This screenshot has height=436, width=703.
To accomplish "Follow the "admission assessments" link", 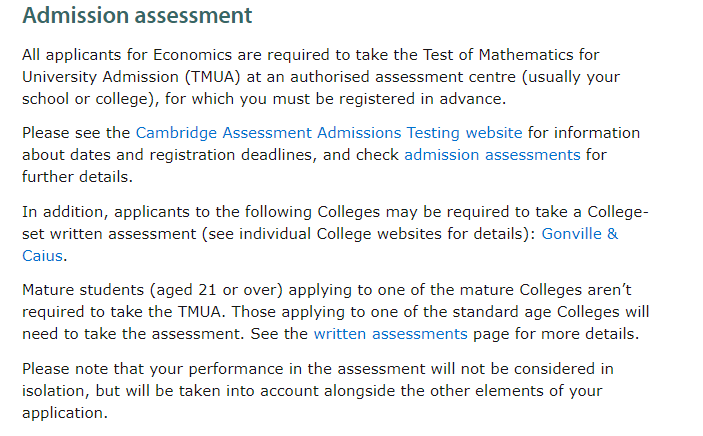I will (x=491, y=155).
